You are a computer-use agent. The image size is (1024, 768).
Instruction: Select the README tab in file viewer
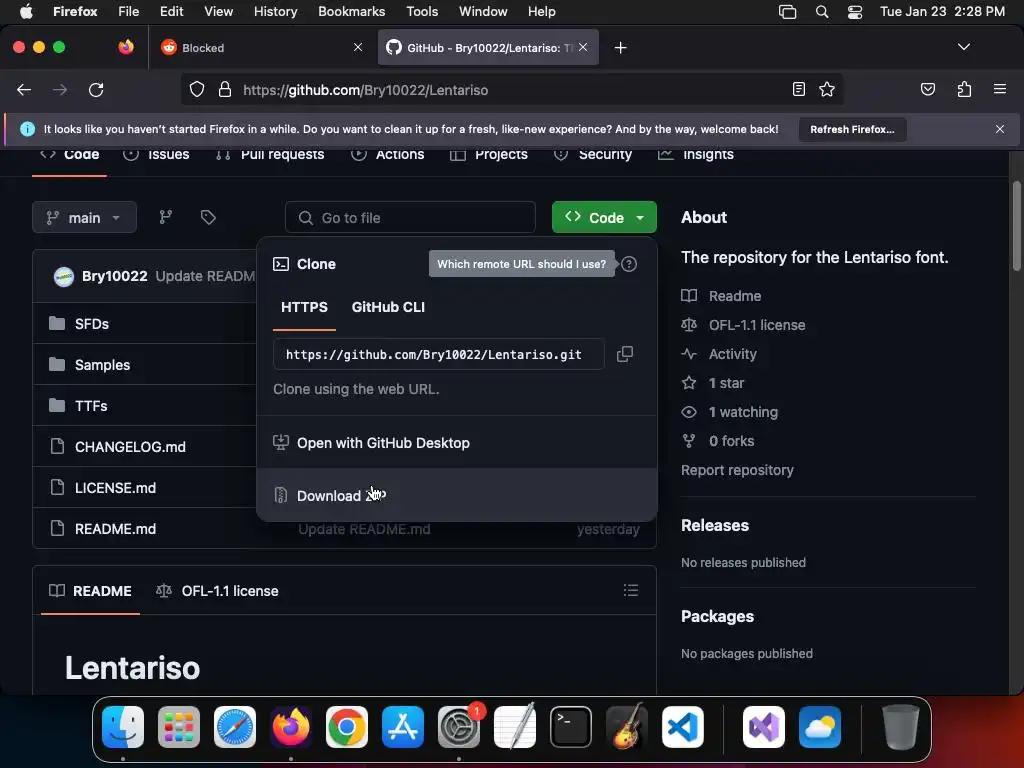(91, 591)
